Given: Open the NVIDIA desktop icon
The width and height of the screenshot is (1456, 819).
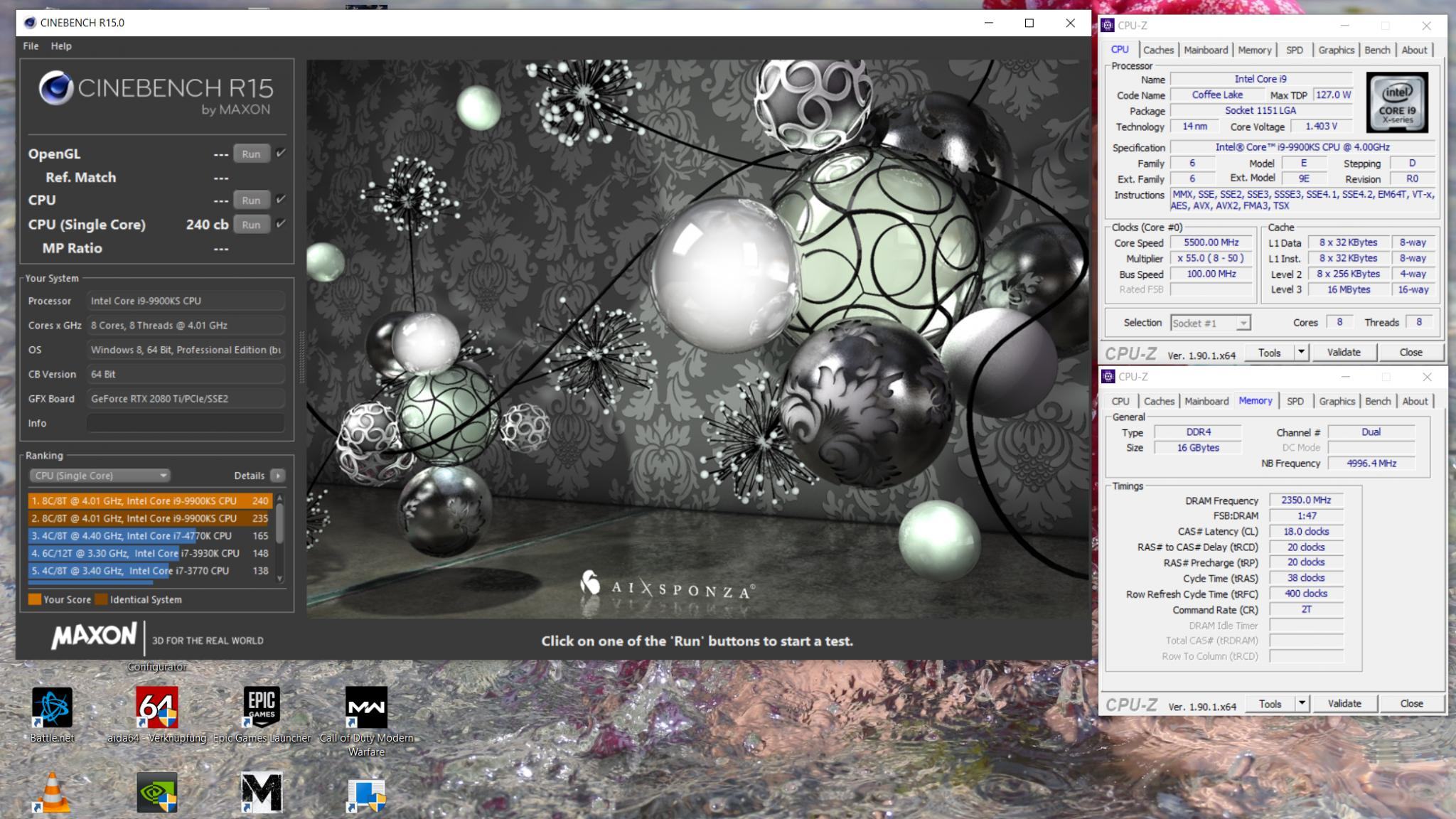Looking at the screenshot, I should pyautogui.click(x=156, y=792).
